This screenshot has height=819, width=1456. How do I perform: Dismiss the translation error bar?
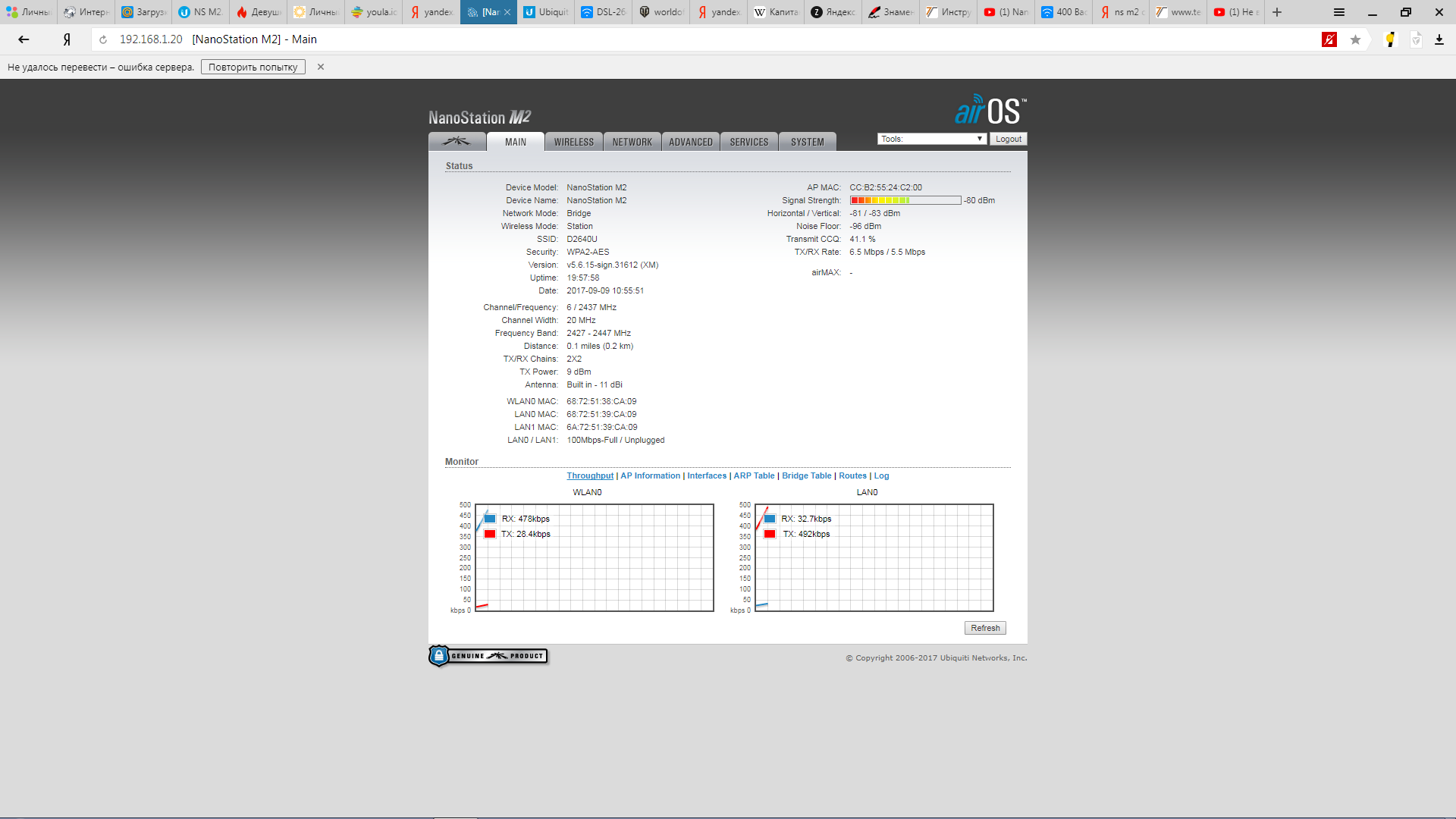click(321, 67)
